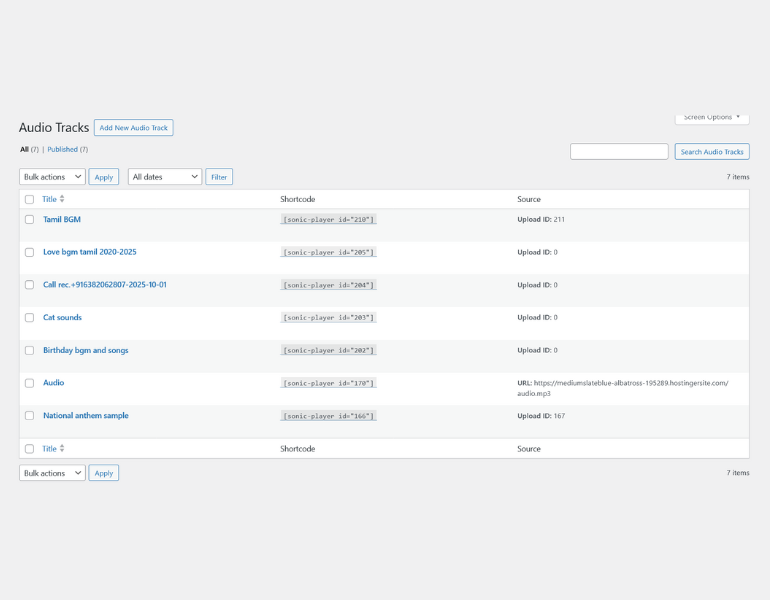Check the National anthem sample checkbox

29,416
